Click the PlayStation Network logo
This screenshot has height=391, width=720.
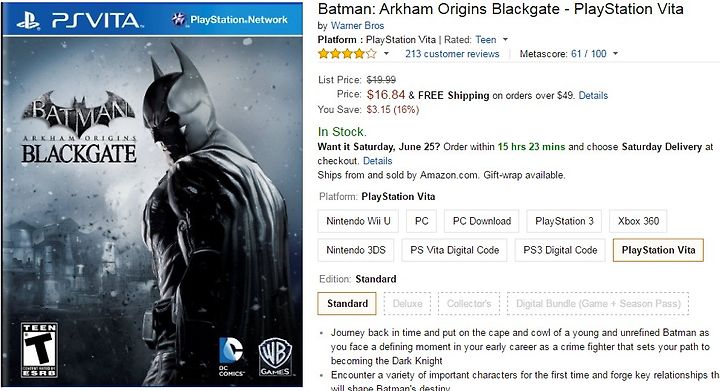tap(229, 20)
